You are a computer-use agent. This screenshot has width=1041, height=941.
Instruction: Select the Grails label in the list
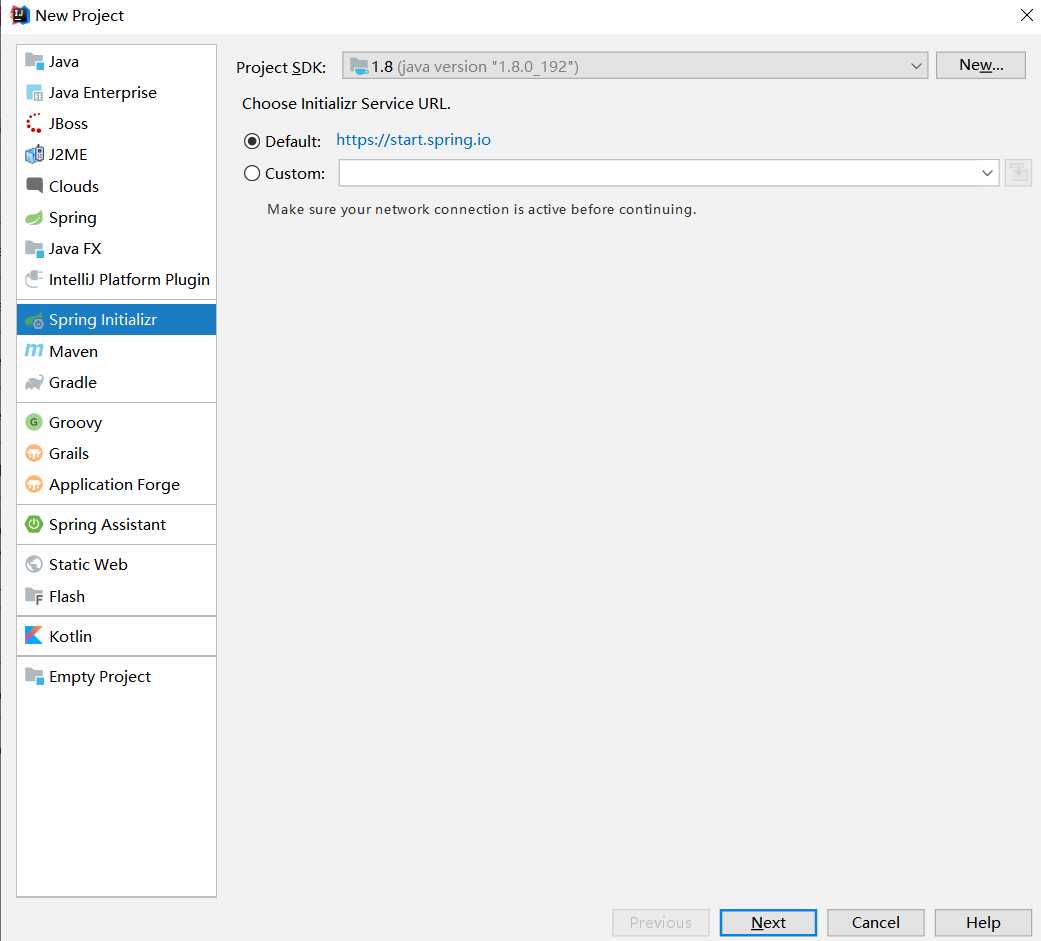point(68,454)
